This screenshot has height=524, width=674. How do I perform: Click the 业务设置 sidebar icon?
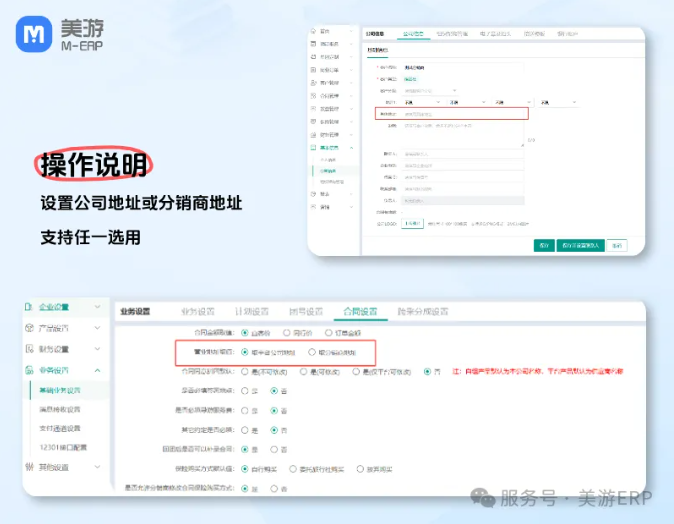pos(30,370)
